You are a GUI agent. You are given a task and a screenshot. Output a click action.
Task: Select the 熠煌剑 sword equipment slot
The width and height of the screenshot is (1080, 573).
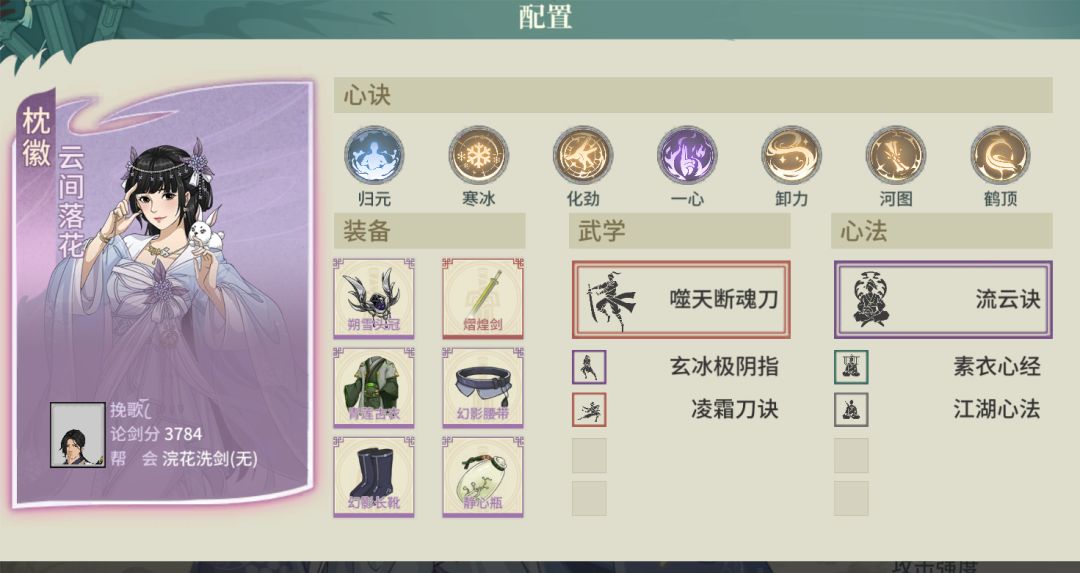click(x=483, y=298)
